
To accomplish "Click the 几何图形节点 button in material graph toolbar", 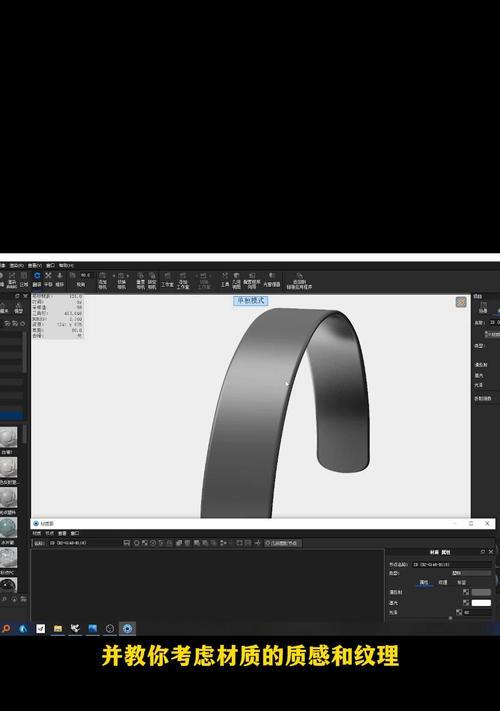I will click(283, 543).
